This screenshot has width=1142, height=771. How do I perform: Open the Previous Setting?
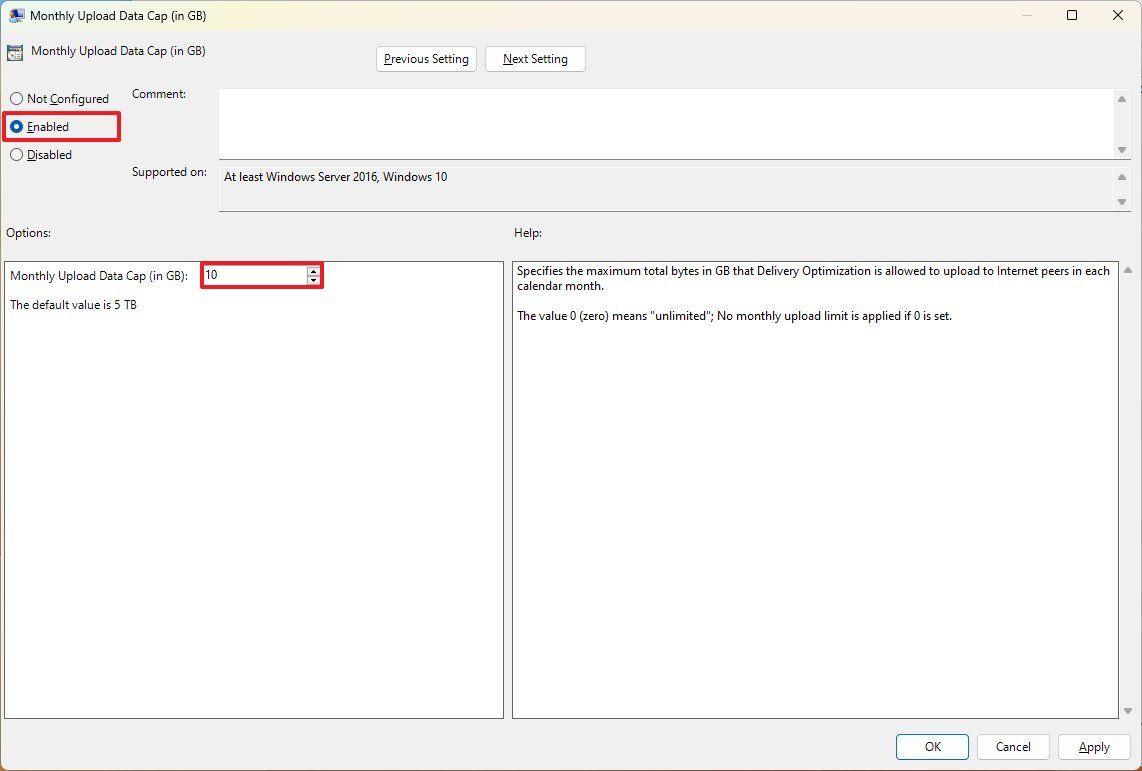(x=425, y=58)
